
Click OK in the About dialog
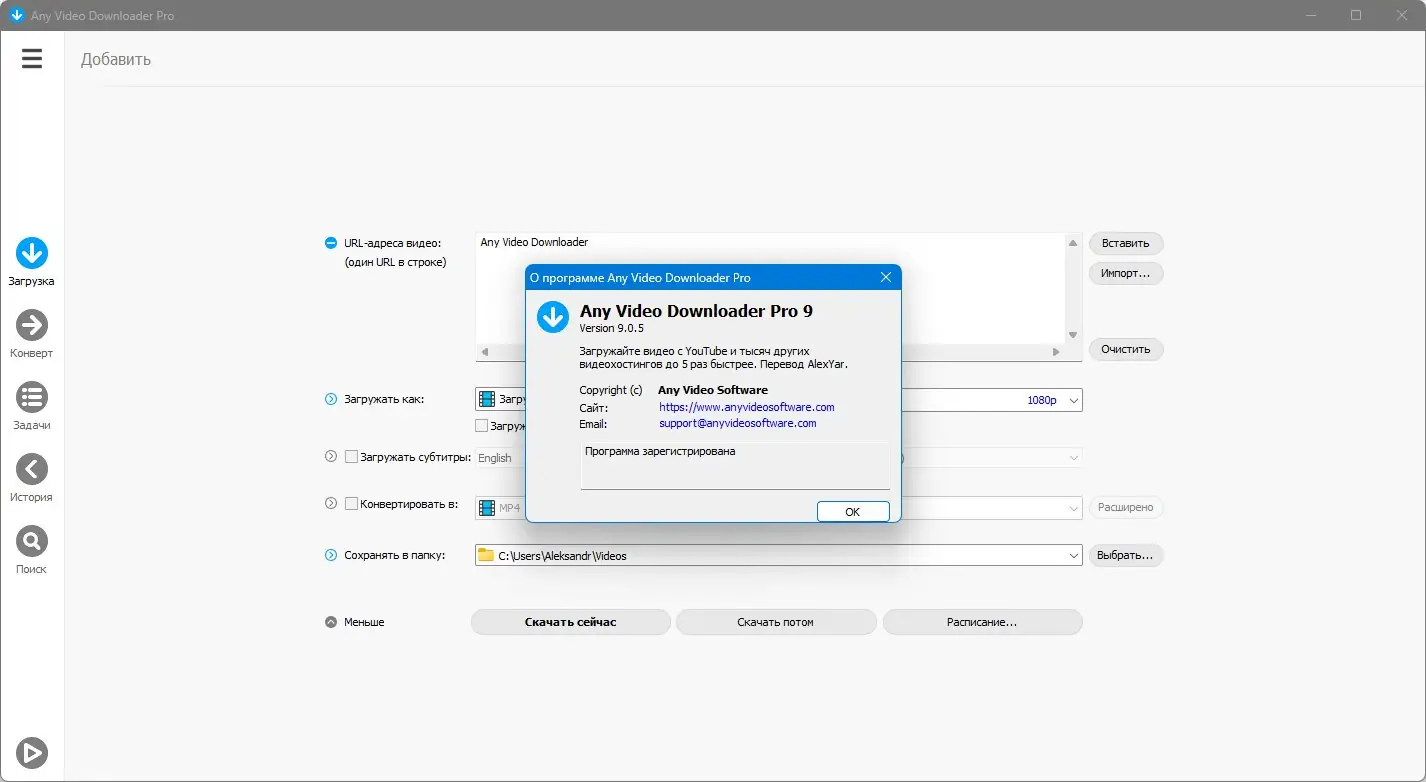852,511
